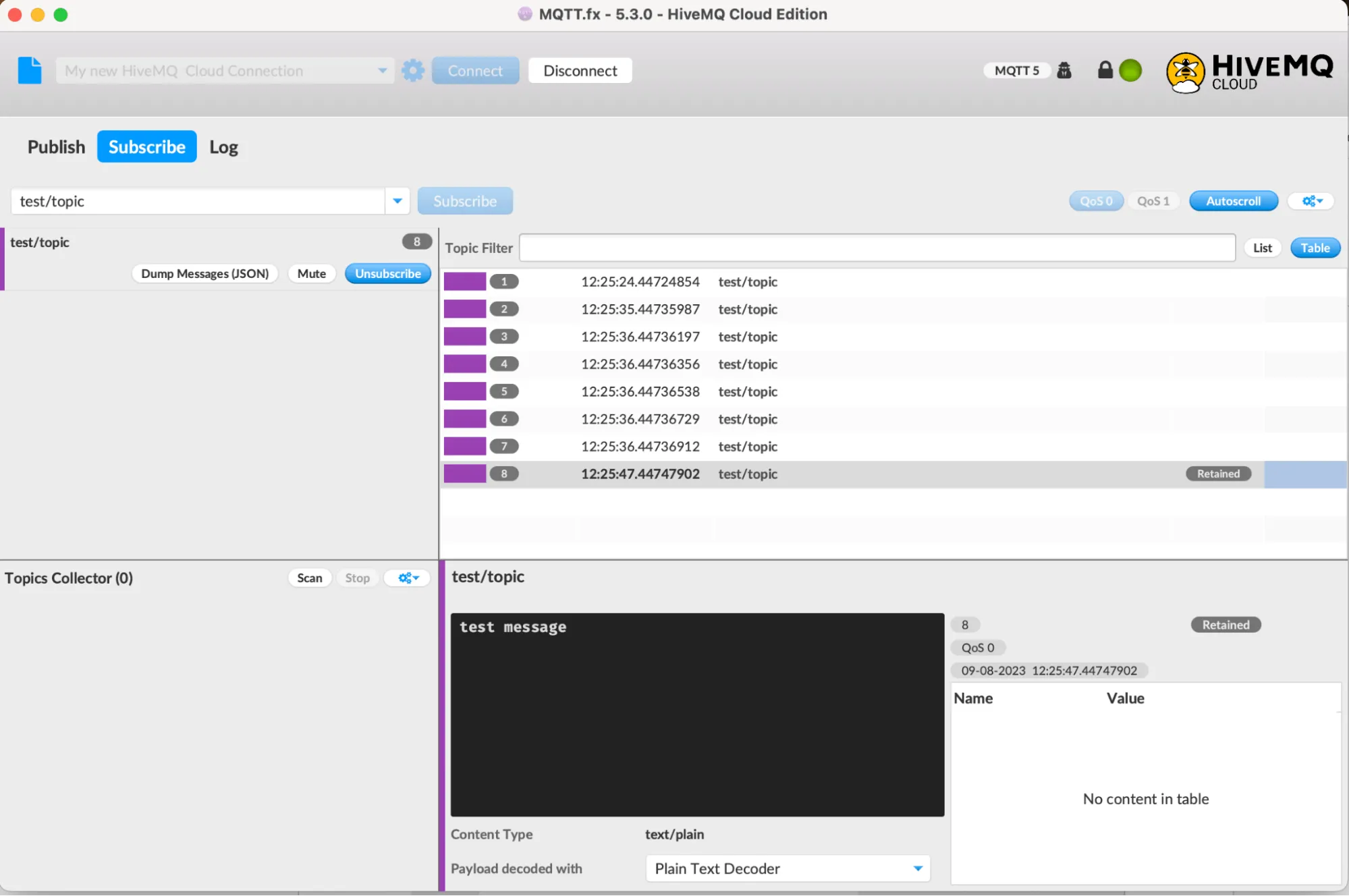Click the purple color swatch of message 1
The image size is (1349, 896).
(464, 281)
